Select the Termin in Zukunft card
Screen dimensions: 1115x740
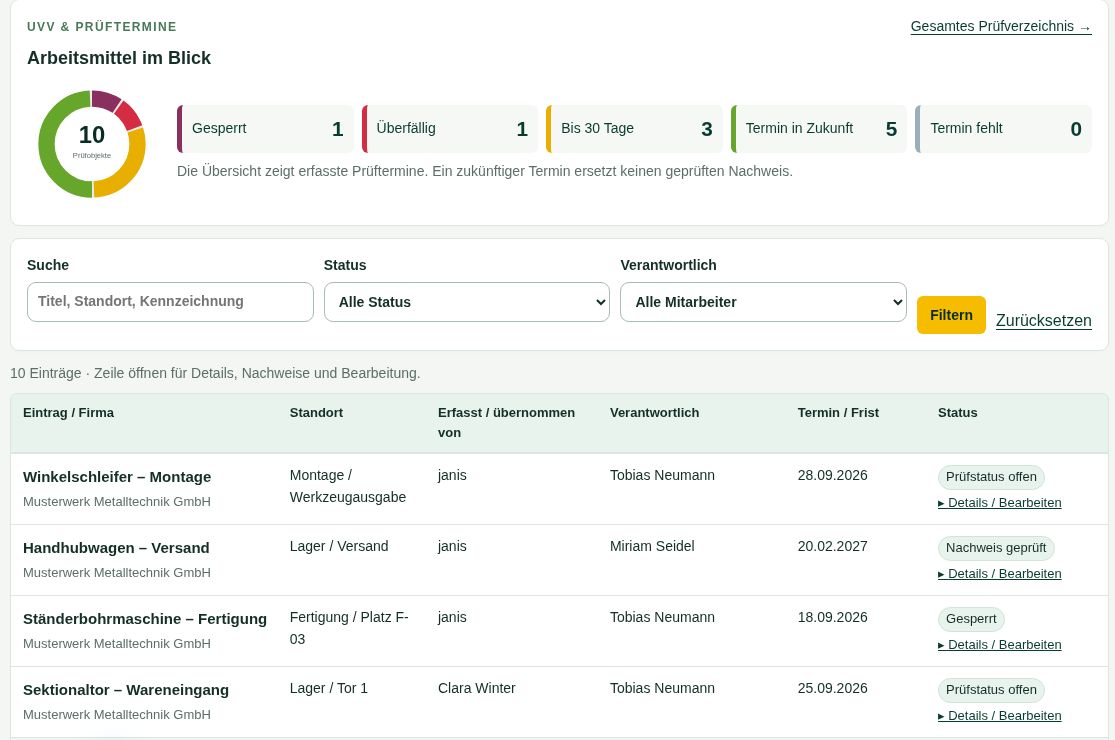pos(818,129)
